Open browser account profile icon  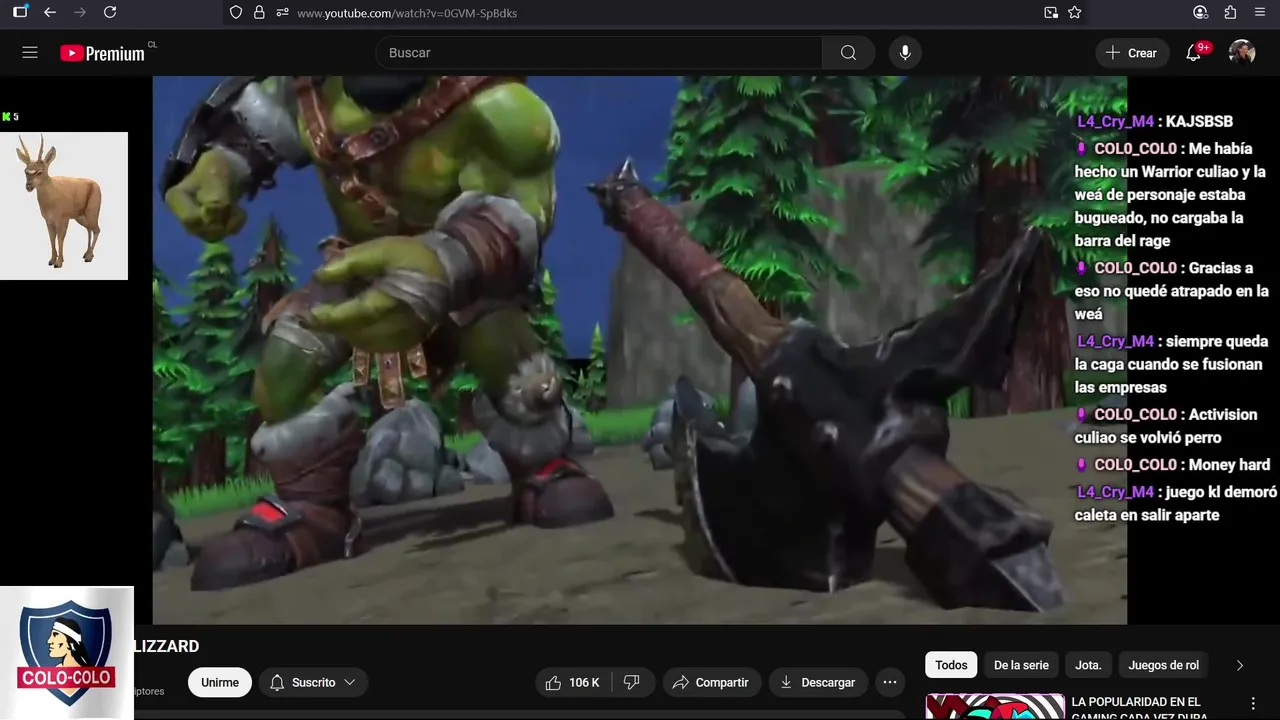click(x=1201, y=12)
